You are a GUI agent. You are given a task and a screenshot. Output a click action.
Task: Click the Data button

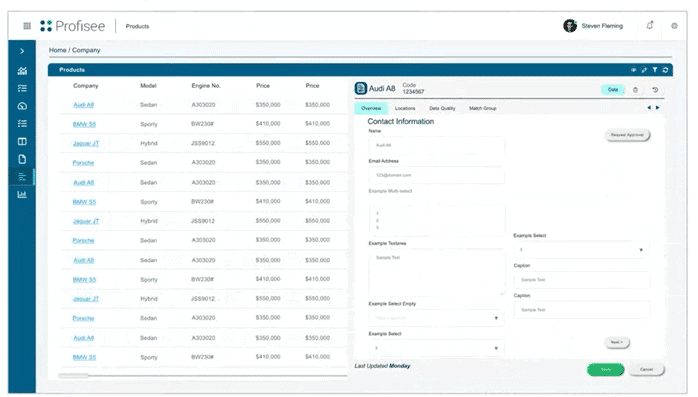[613, 90]
